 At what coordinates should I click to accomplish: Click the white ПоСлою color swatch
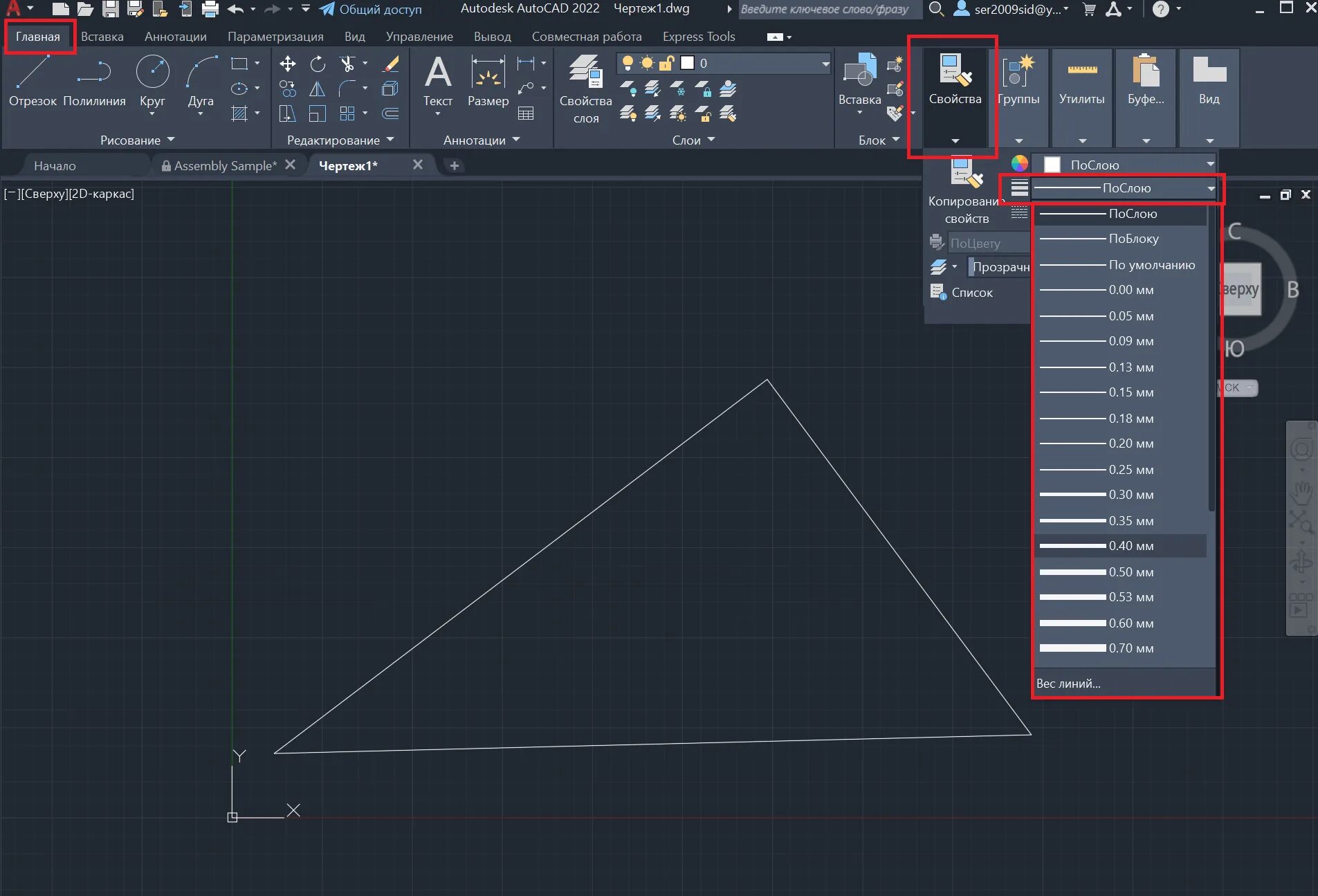pyautogui.click(x=1052, y=165)
